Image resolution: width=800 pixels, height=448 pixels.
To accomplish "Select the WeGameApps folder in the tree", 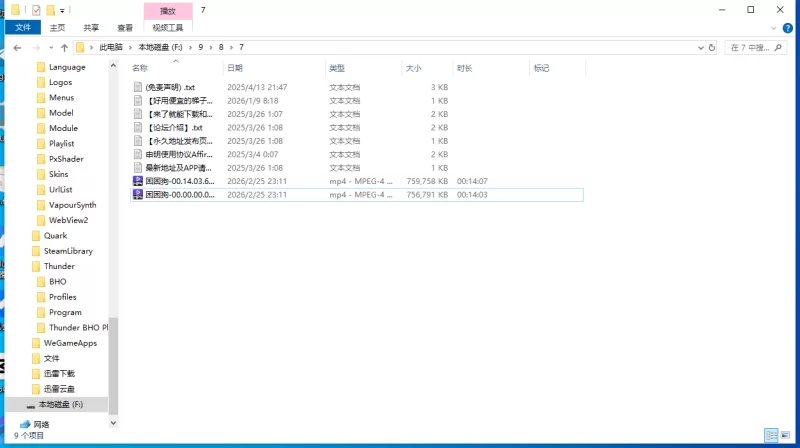I will (70, 343).
